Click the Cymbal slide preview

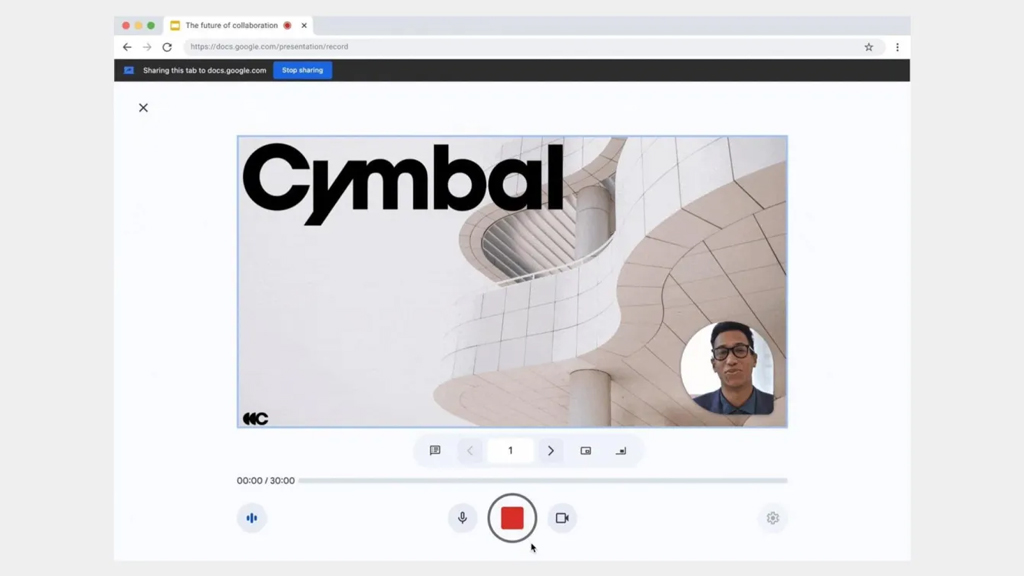point(512,281)
